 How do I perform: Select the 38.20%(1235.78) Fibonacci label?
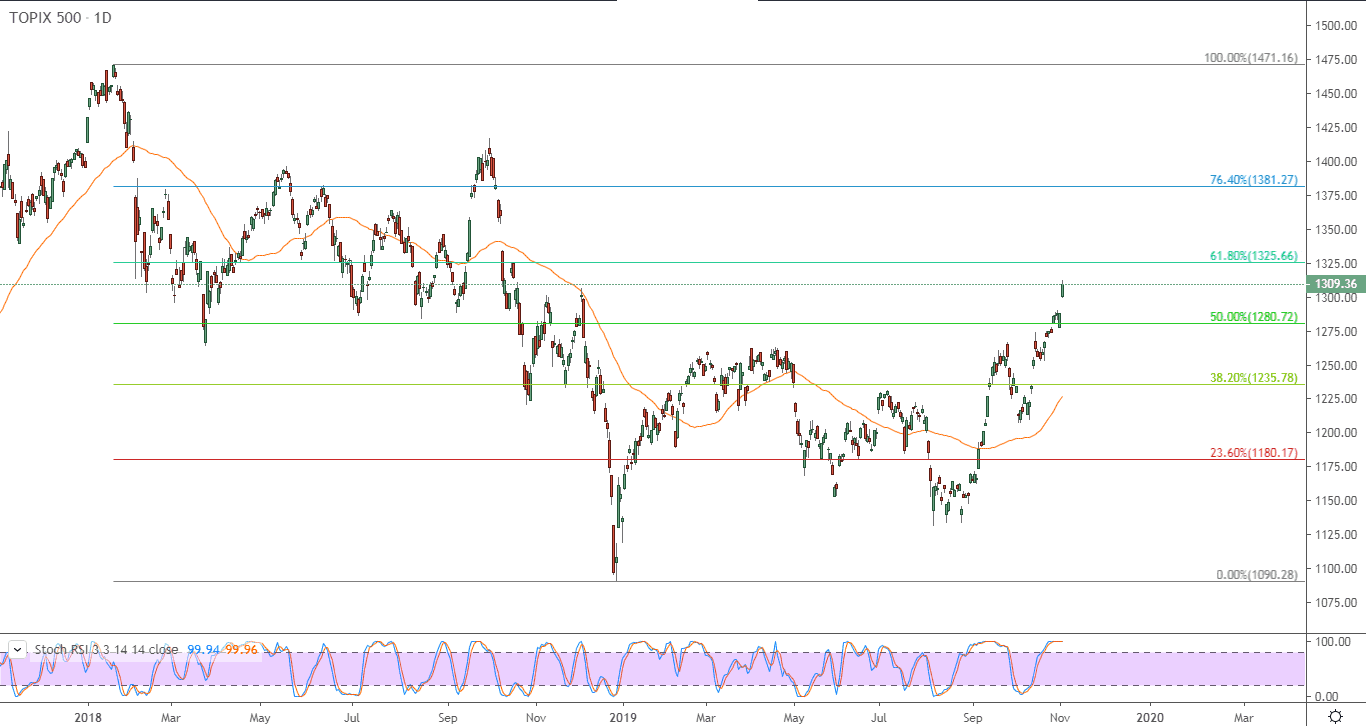1254,378
